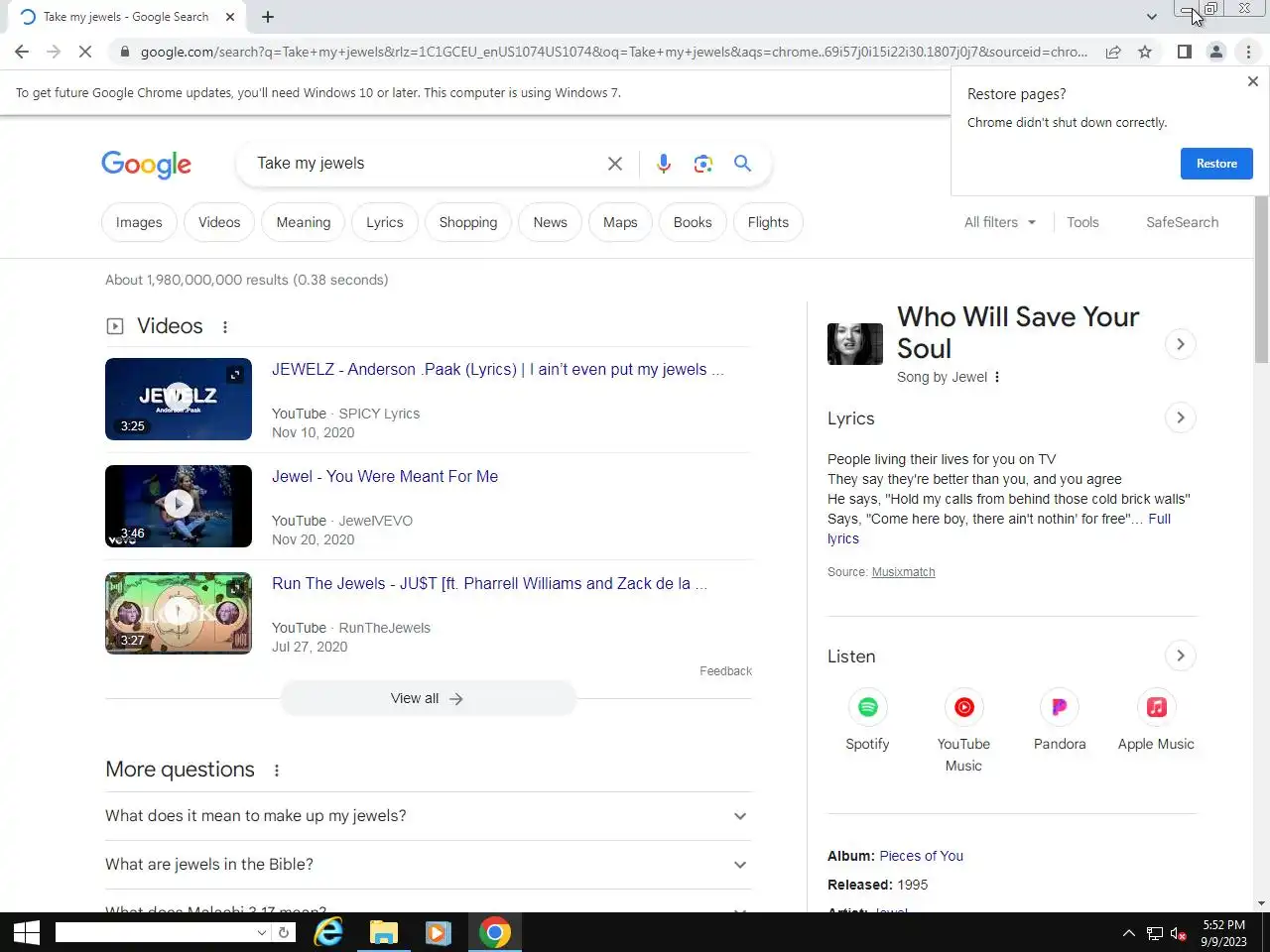1270x952 pixels.
Task: Click the Google logo
Action: pyautogui.click(x=146, y=165)
